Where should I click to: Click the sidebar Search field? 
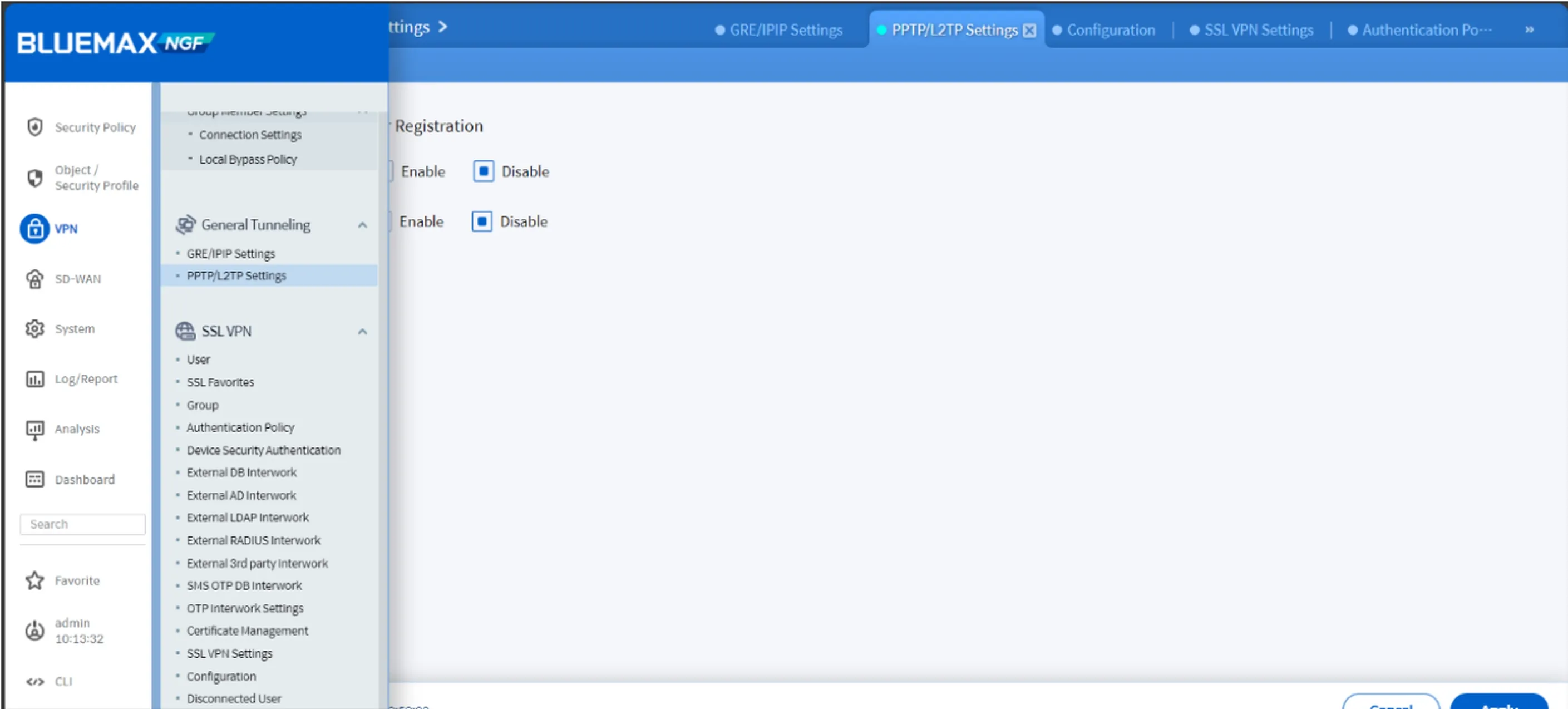[x=82, y=525]
